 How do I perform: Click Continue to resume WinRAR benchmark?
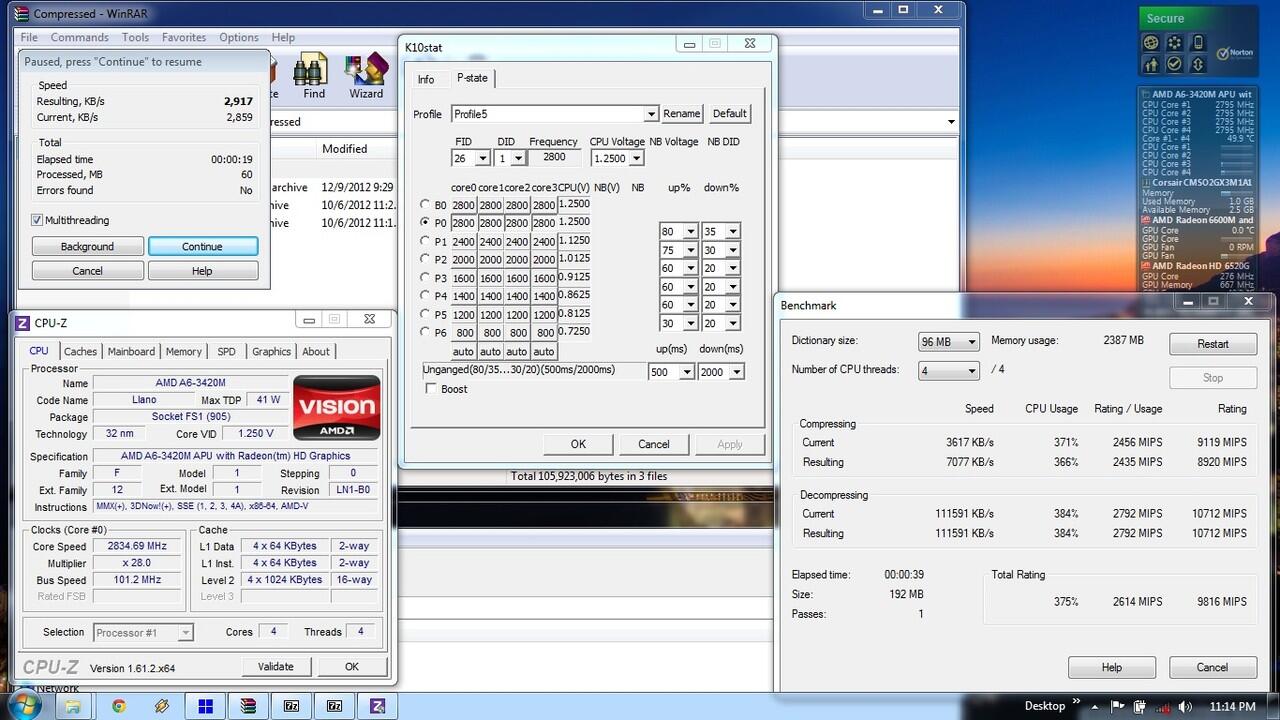click(202, 246)
